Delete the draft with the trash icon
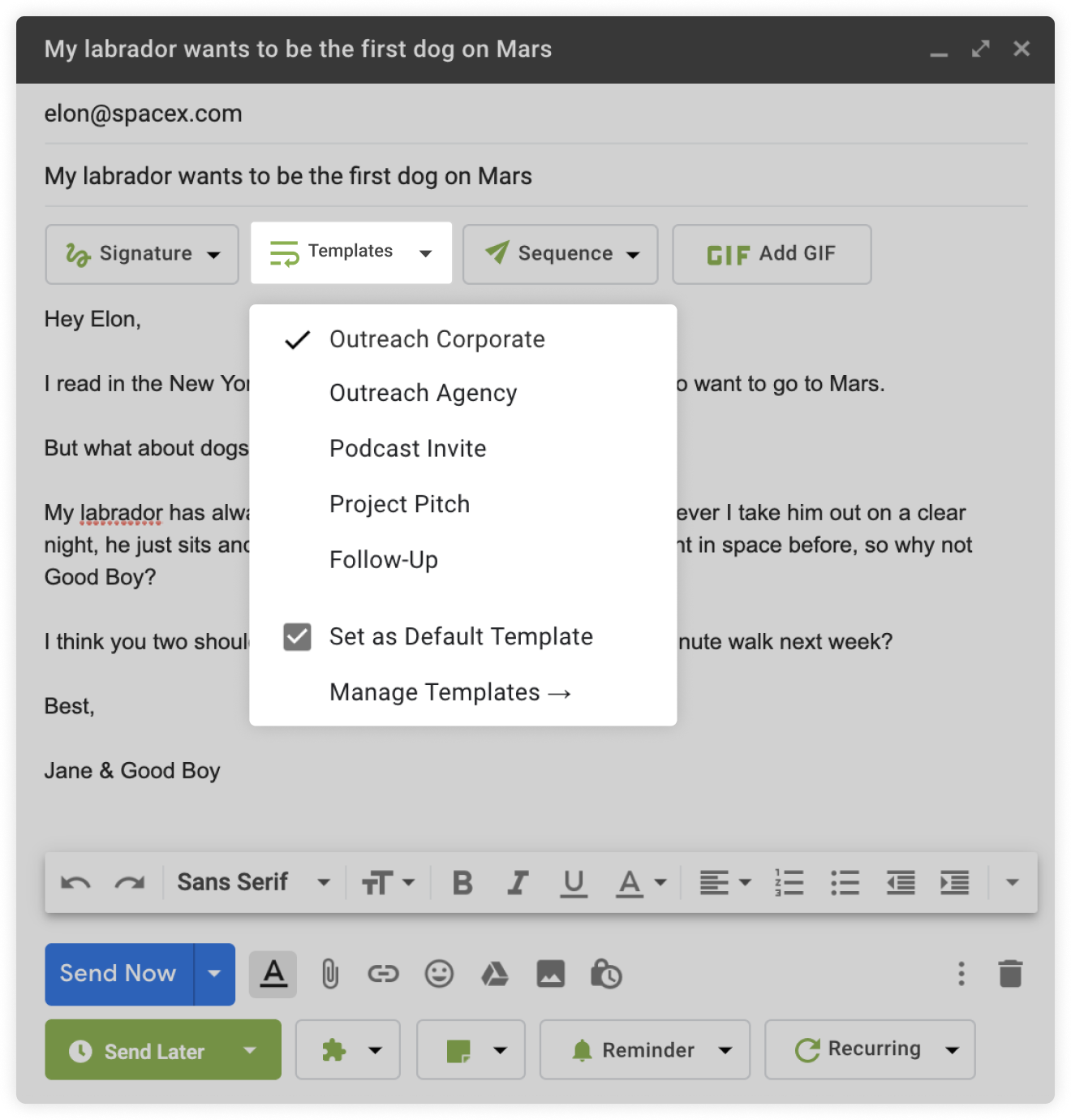 coord(1010,974)
